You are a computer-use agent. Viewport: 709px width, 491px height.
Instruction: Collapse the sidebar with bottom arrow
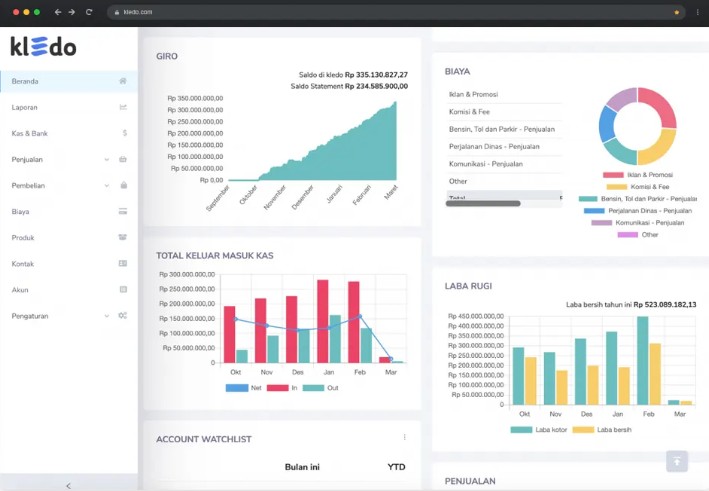pos(69,486)
